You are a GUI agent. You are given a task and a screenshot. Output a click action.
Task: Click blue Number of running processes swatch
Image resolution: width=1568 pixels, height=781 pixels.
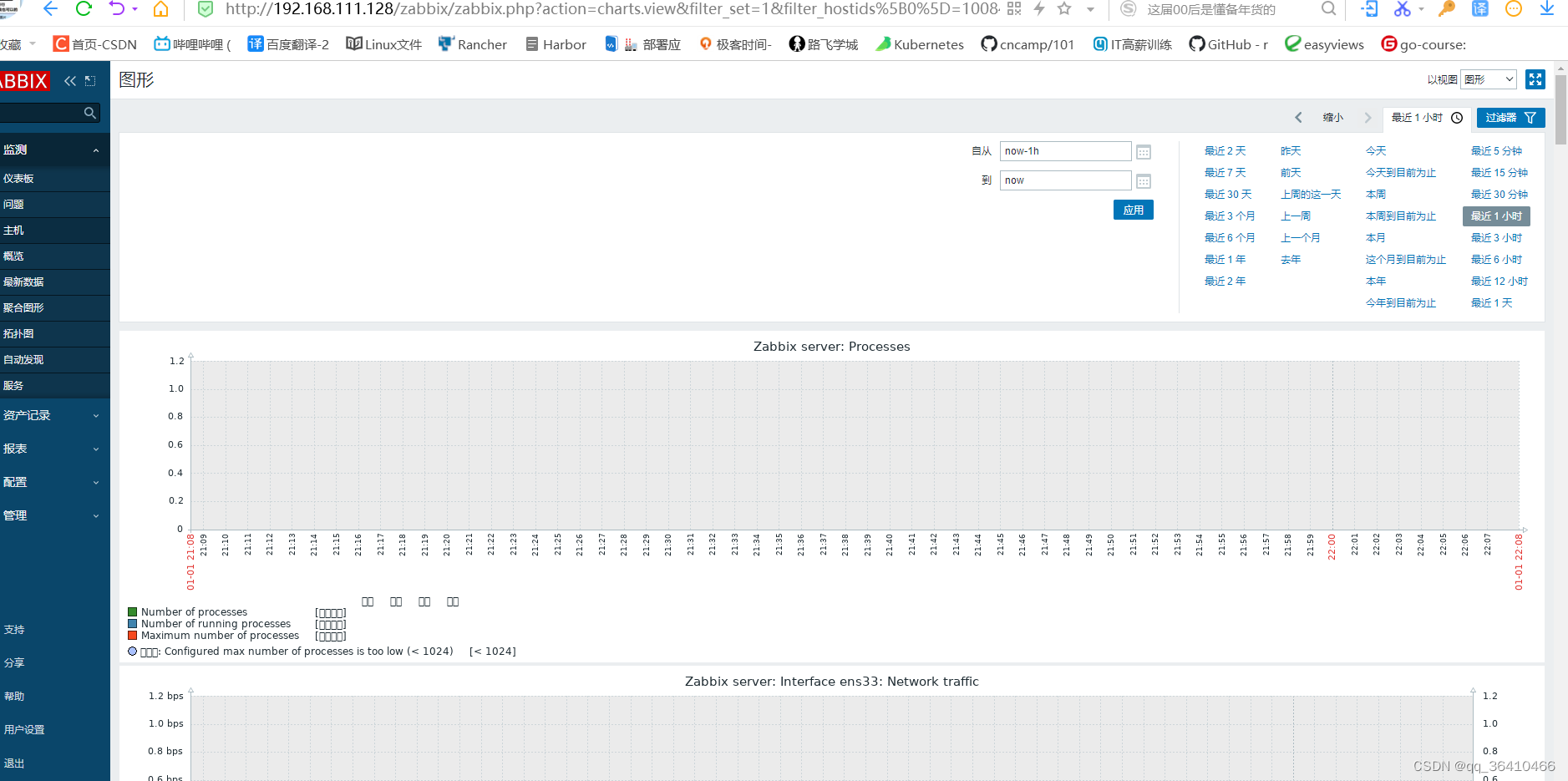point(132,624)
